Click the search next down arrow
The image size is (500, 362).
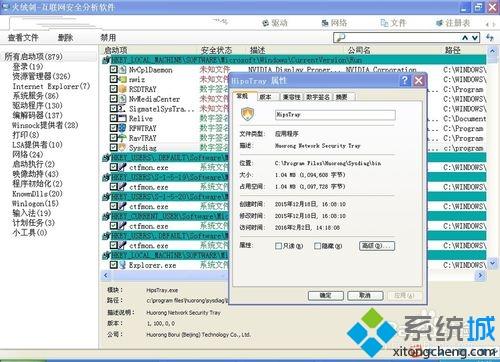pyautogui.click(x=475, y=38)
